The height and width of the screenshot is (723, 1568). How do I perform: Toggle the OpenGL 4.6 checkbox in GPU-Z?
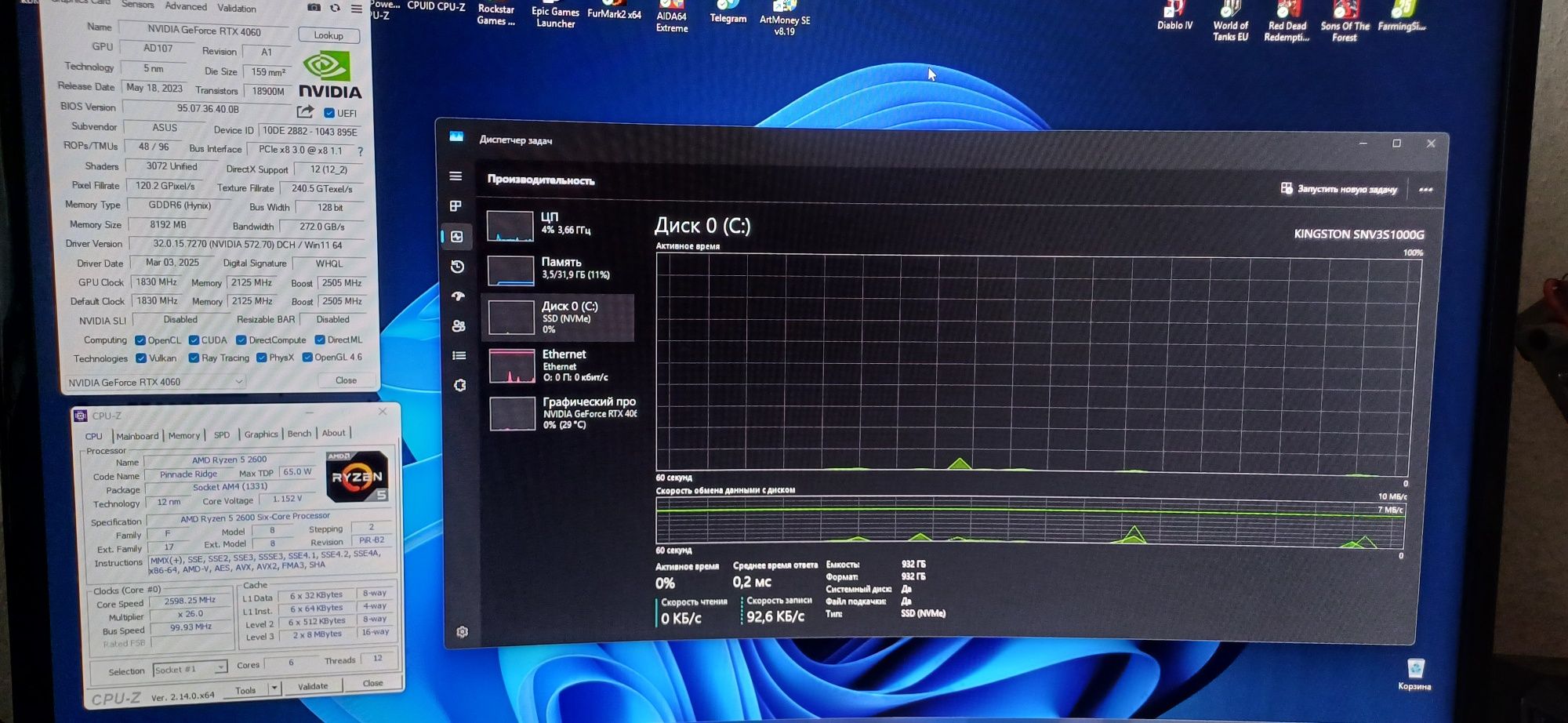tap(307, 358)
